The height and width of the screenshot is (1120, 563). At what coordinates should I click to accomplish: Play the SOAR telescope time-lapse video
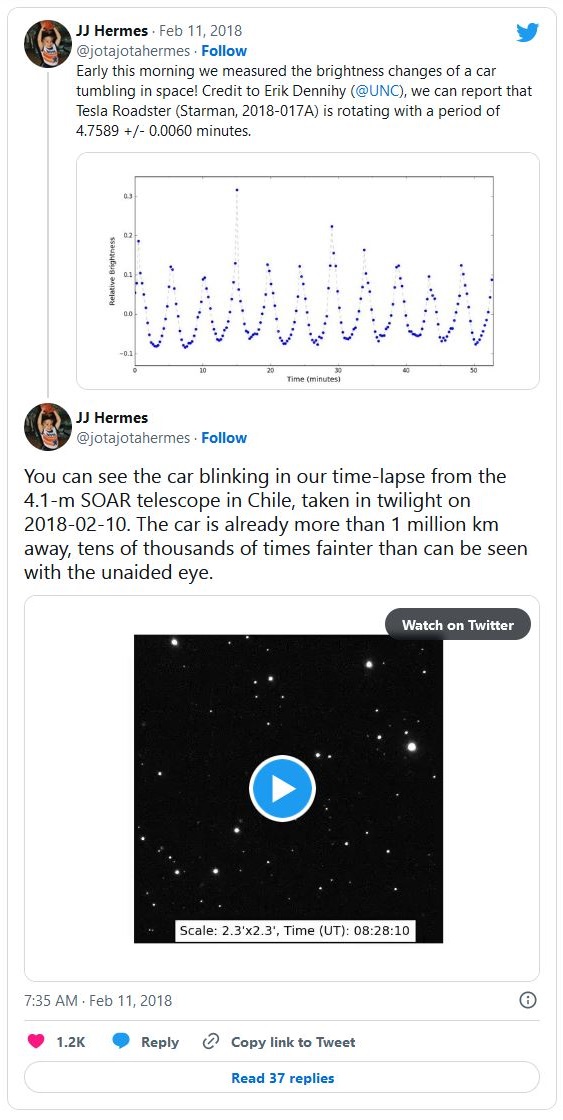click(x=282, y=789)
